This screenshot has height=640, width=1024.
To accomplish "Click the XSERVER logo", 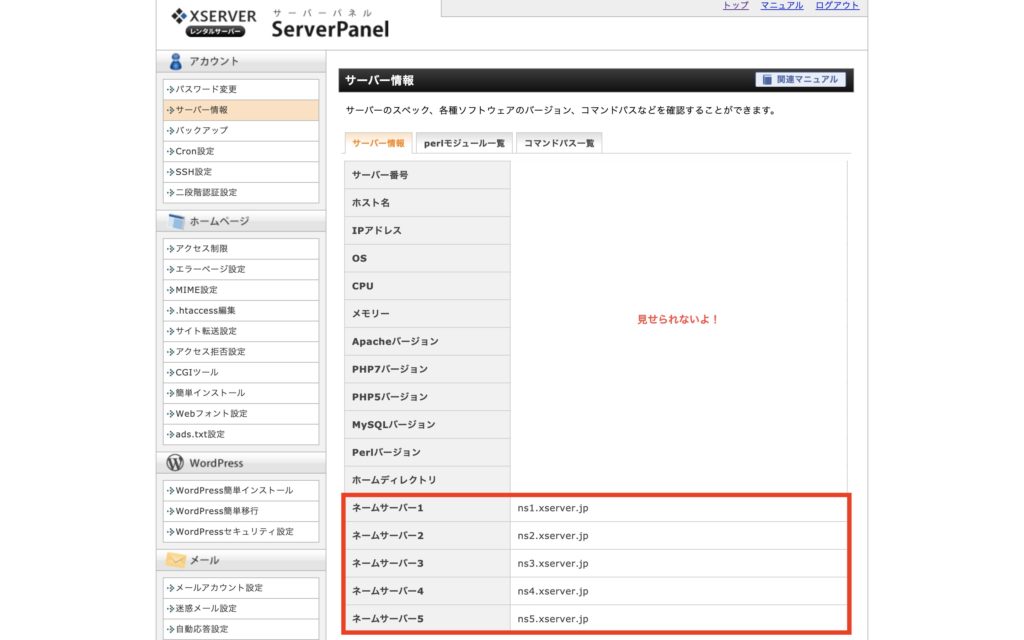I will click(x=214, y=22).
